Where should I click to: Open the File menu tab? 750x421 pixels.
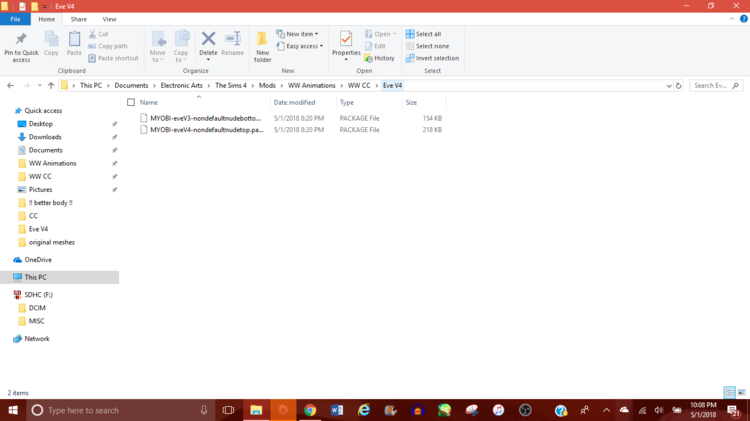tap(15, 19)
